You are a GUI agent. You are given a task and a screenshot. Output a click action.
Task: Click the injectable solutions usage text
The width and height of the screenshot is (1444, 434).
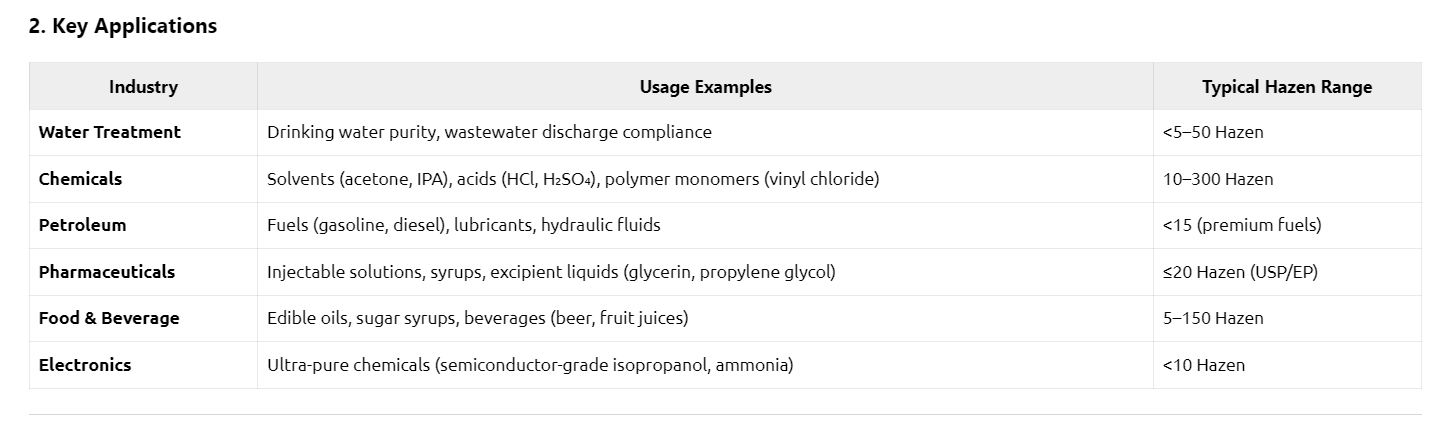point(551,272)
